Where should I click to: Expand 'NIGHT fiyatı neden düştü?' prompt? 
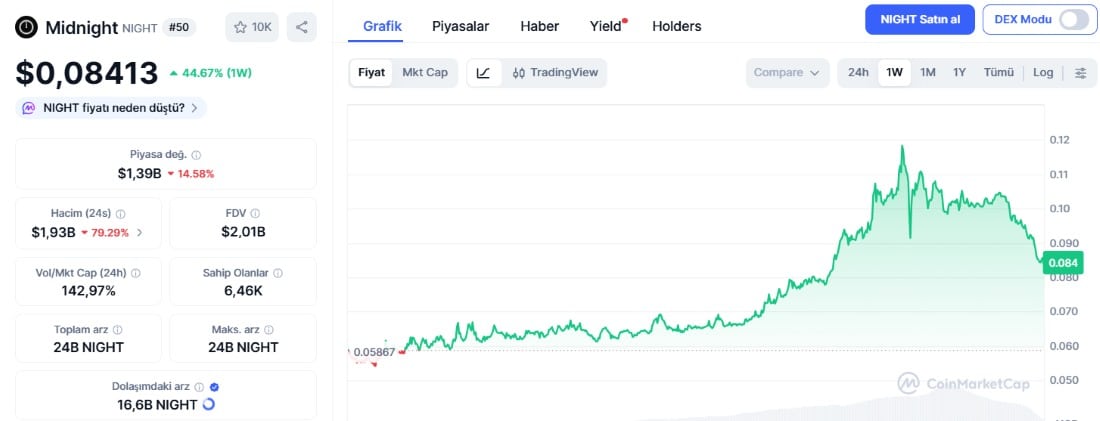[x=112, y=108]
